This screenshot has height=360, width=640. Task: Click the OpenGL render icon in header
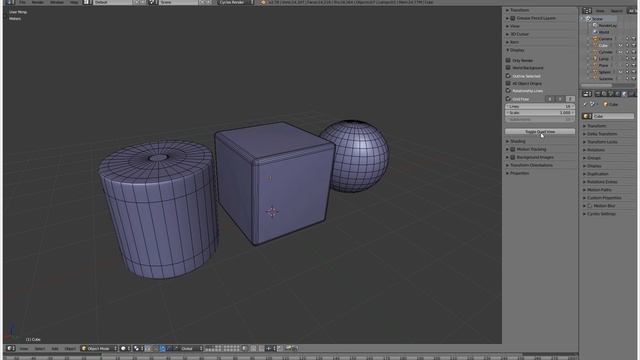click(289, 348)
